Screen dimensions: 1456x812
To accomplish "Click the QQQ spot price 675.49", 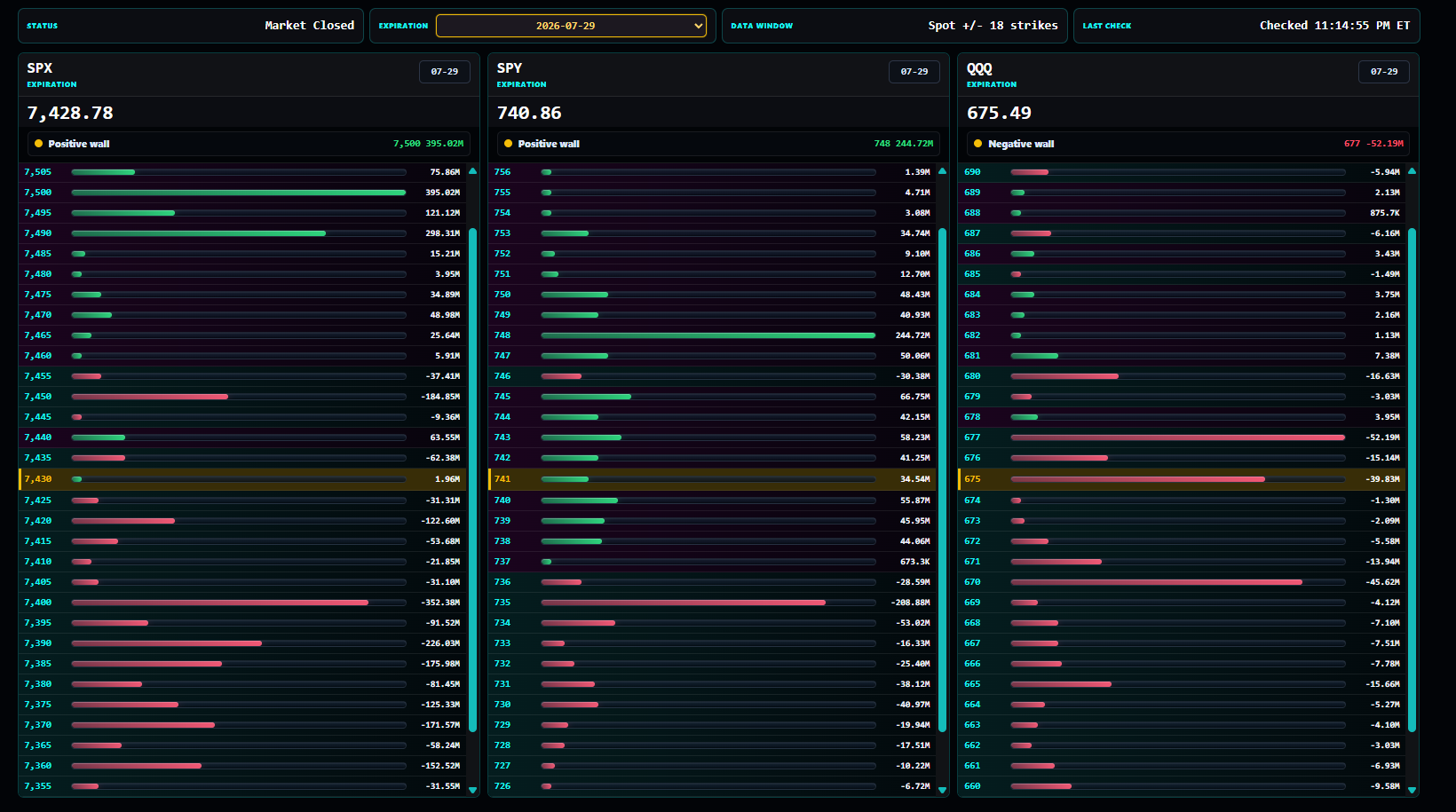I will click(x=999, y=114).
